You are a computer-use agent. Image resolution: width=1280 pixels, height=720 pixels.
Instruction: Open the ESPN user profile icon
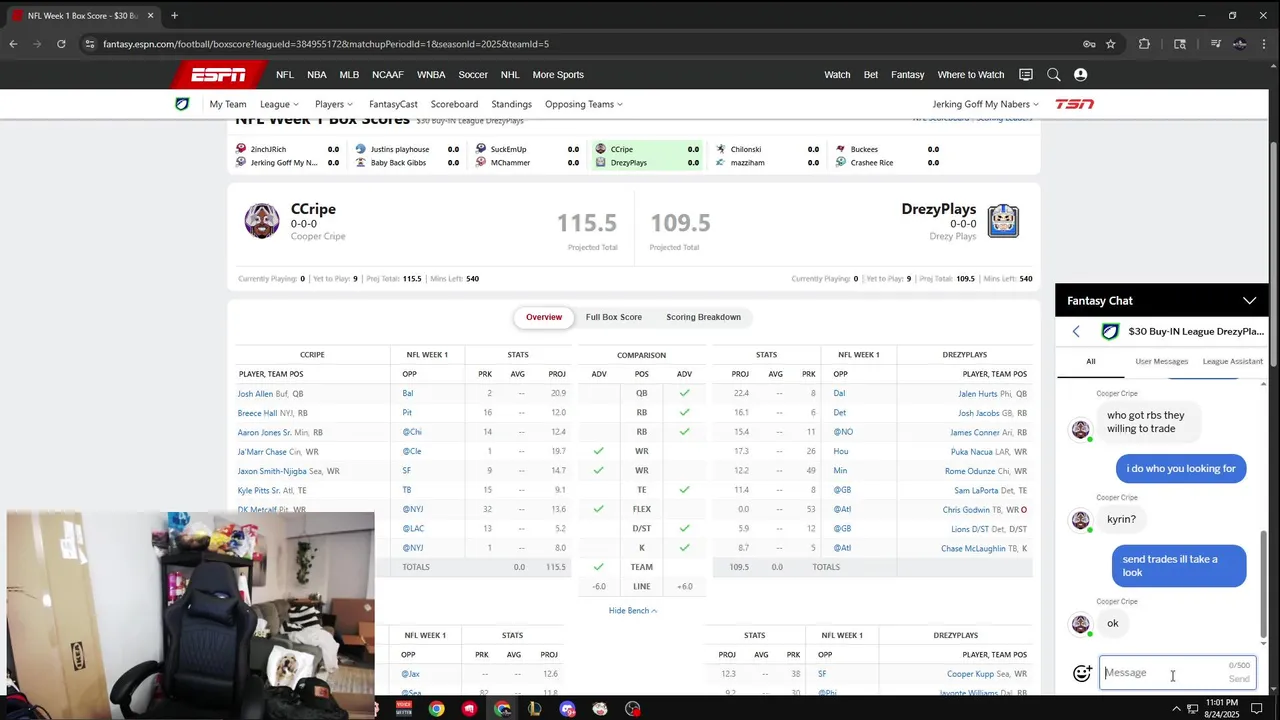1080,75
